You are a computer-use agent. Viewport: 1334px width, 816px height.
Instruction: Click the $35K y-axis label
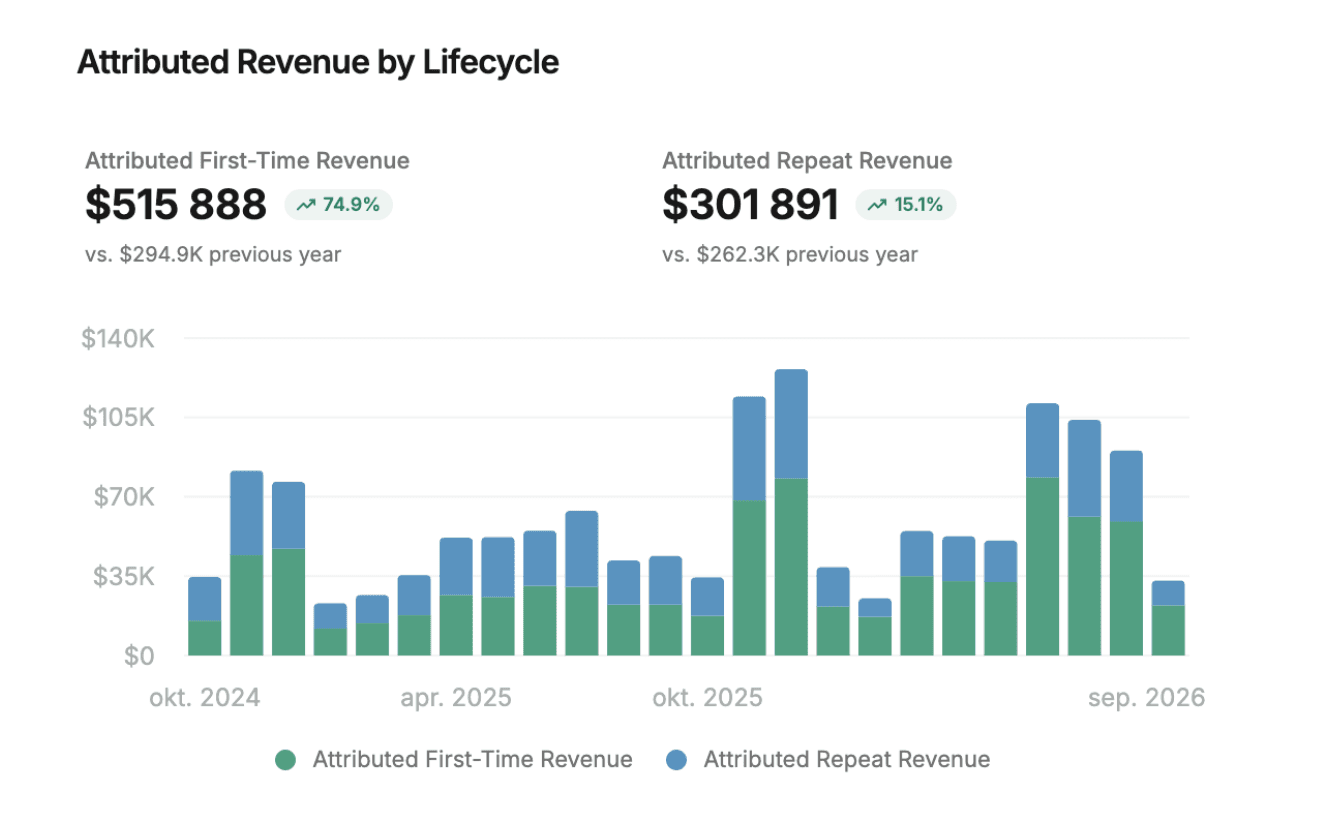[x=124, y=577]
